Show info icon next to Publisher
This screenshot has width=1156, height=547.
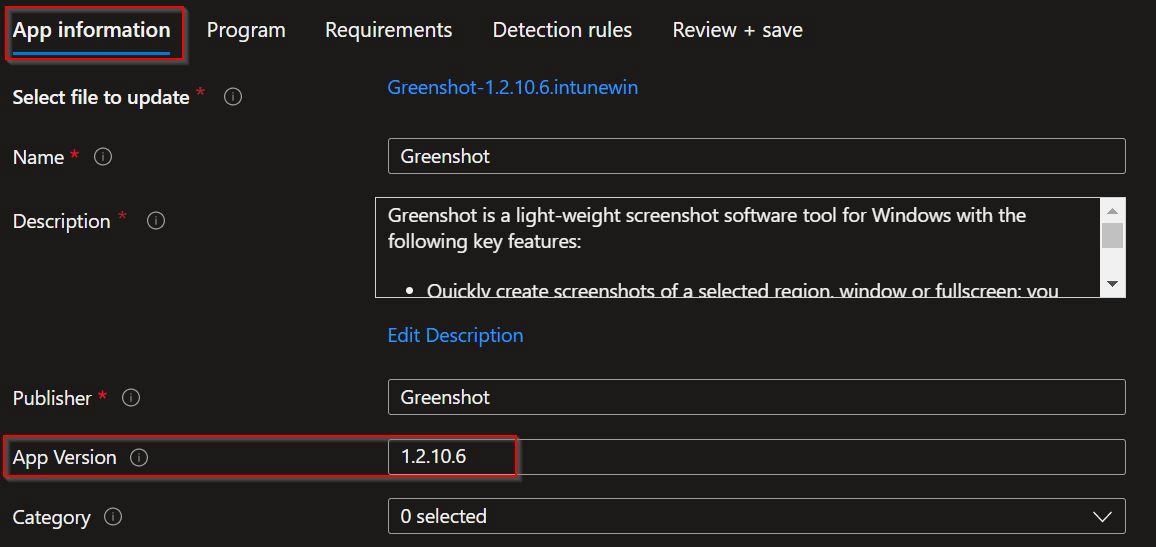click(x=130, y=397)
